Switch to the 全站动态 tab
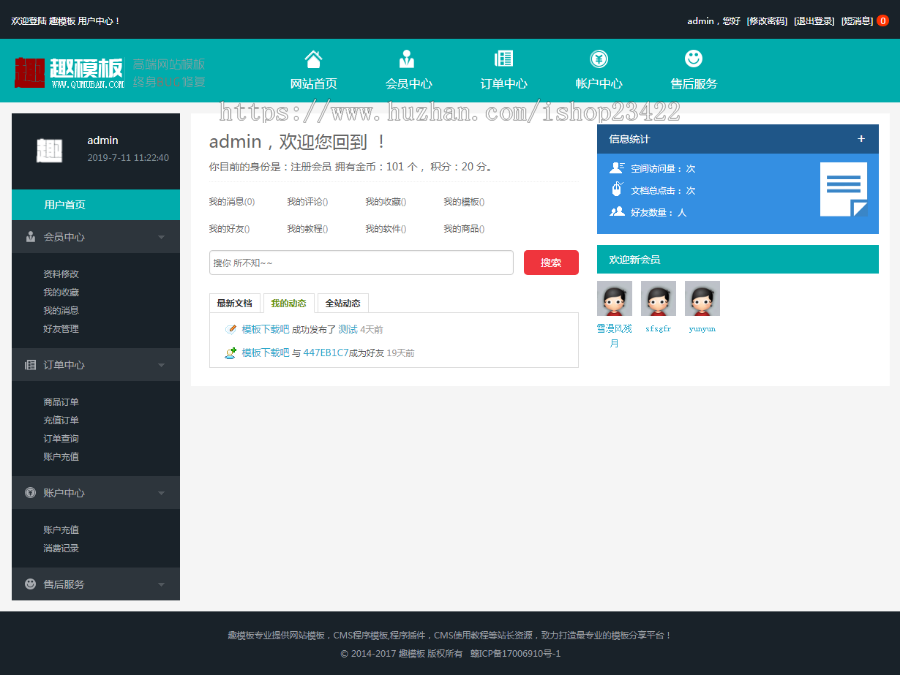Screen dimensions: 900x675 click(343, 303)
